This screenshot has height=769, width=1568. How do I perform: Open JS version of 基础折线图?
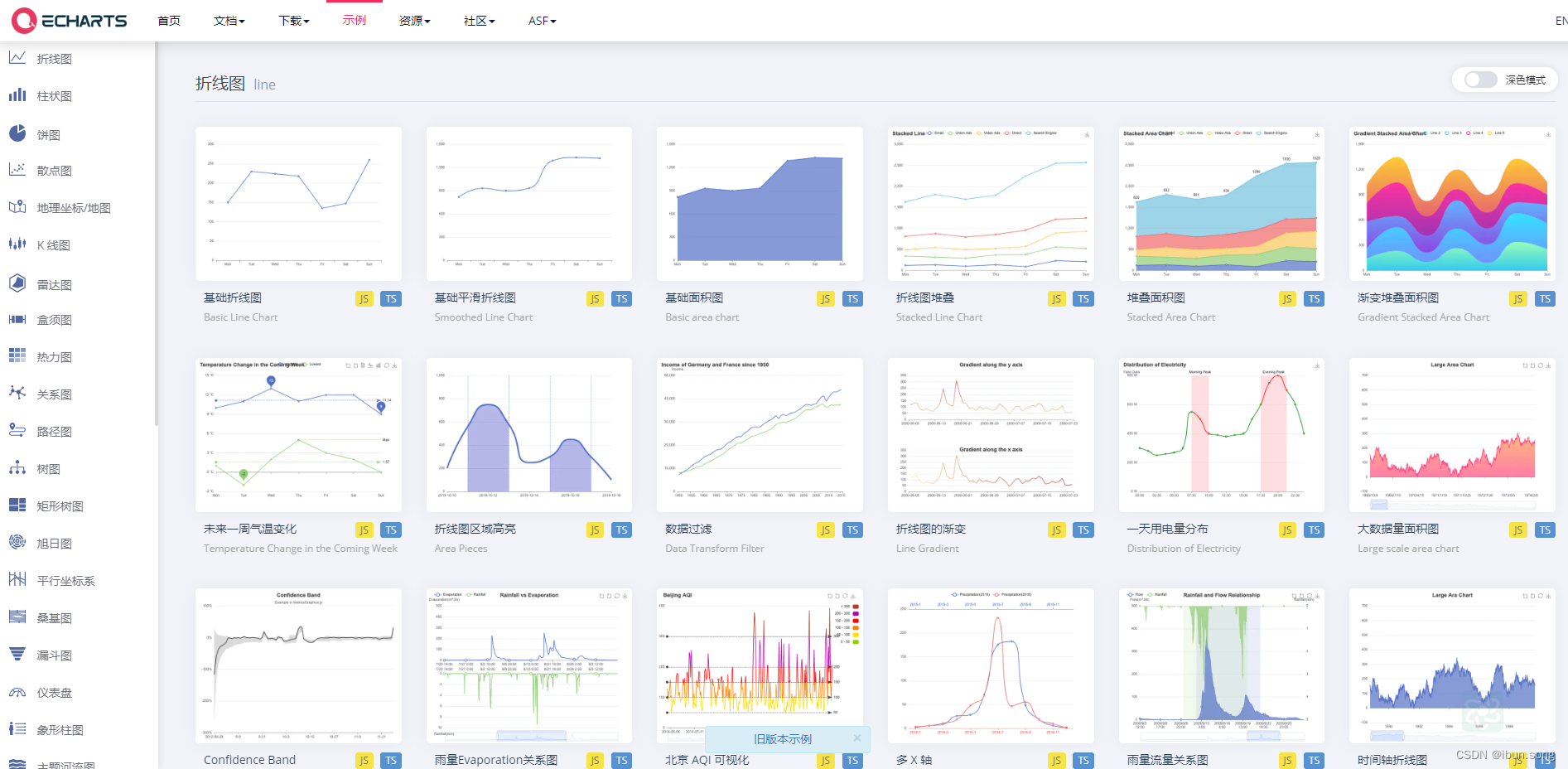click(364, 299)
